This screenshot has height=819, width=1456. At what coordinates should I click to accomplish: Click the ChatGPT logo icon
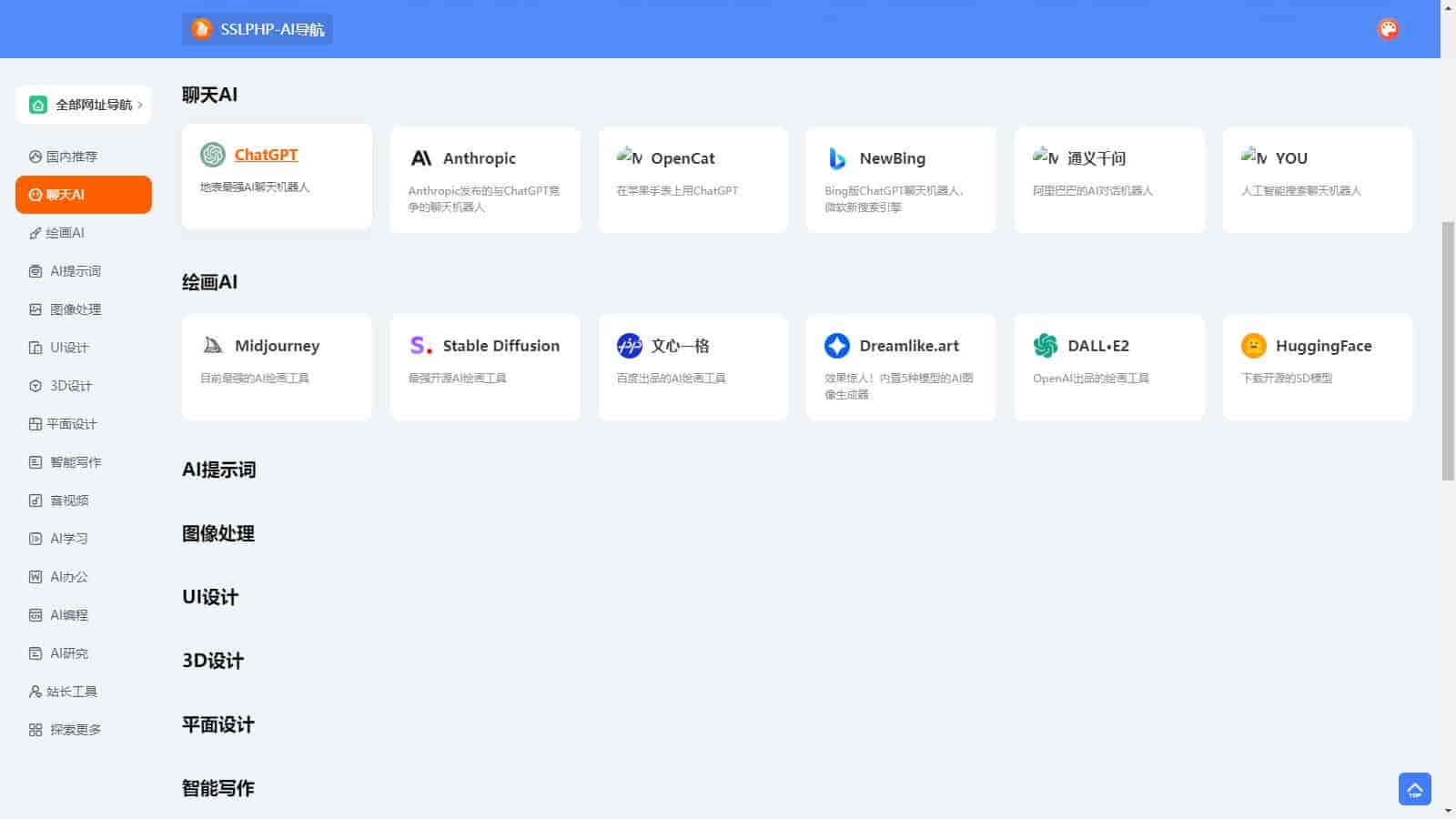[x=212, y=155]
